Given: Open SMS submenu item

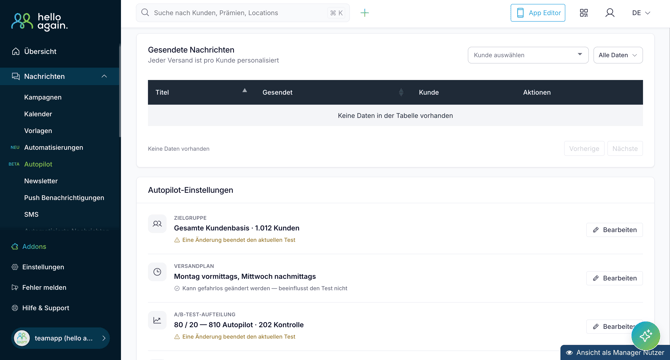Looking at the screenshot, I should tap(31, 214).
